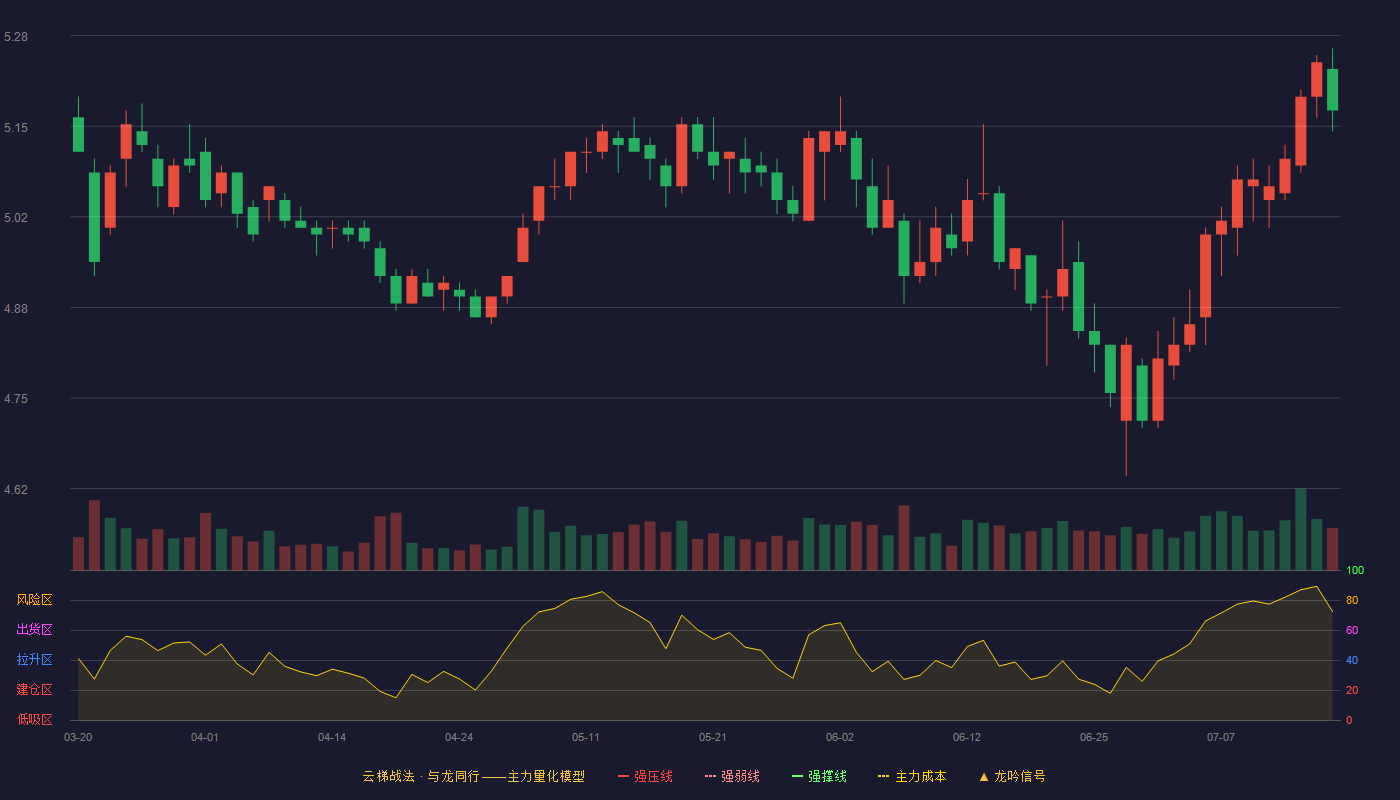Screen dimensions: 1400x800
Task: Toggle the 龙吟信号 triangle legend marker
Action: coord(1012,776)
